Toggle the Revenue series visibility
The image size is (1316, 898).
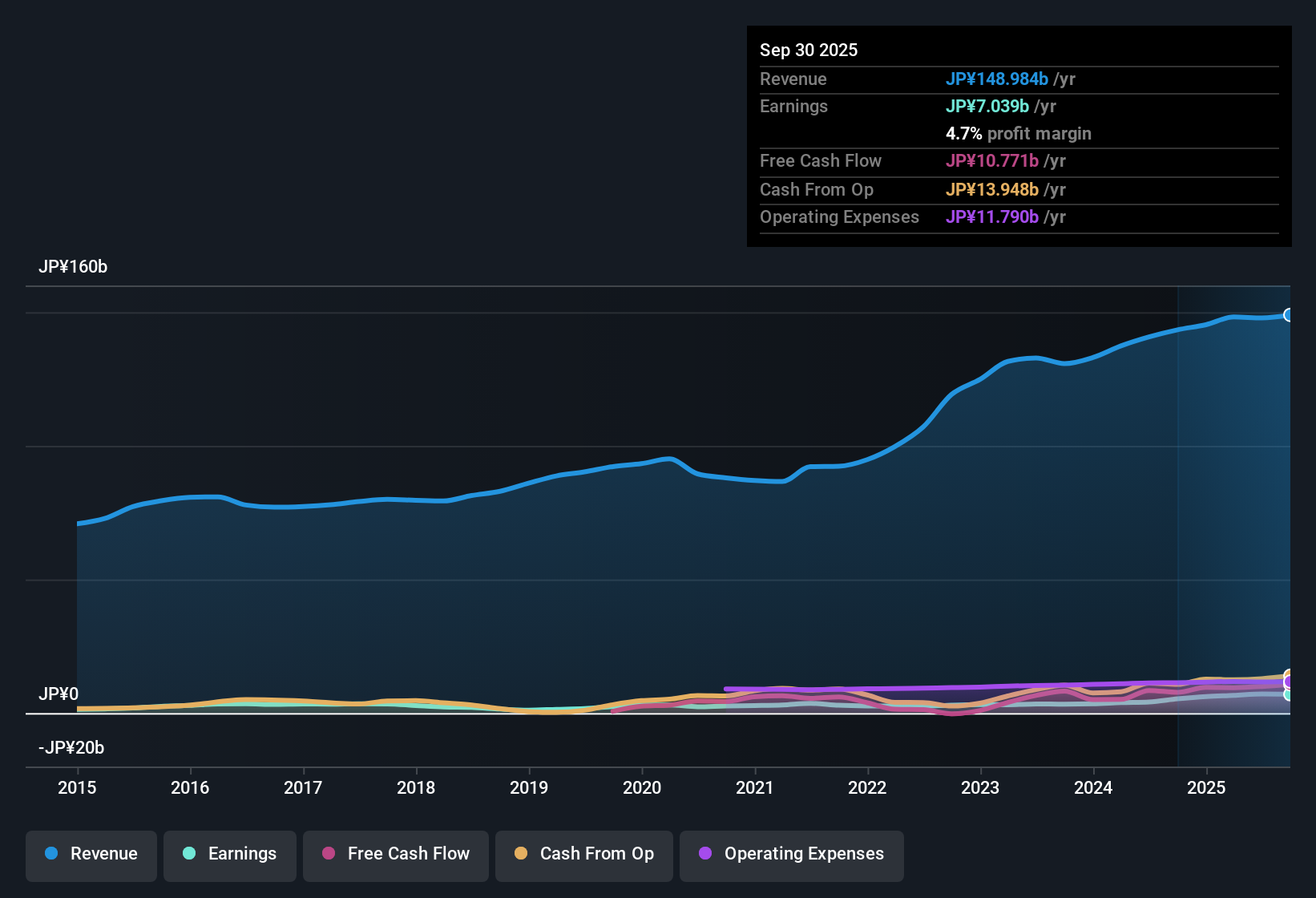click(x=91, y=854)
